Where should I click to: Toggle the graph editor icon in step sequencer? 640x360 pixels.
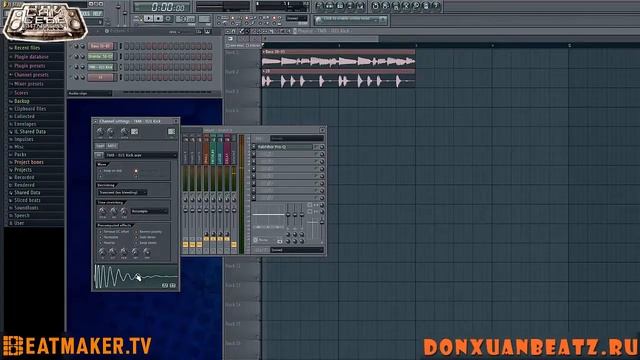tap(199, 31)
